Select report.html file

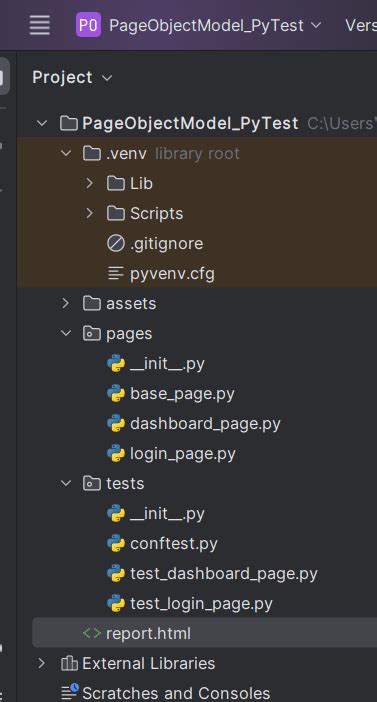click(x=148, y=634)
